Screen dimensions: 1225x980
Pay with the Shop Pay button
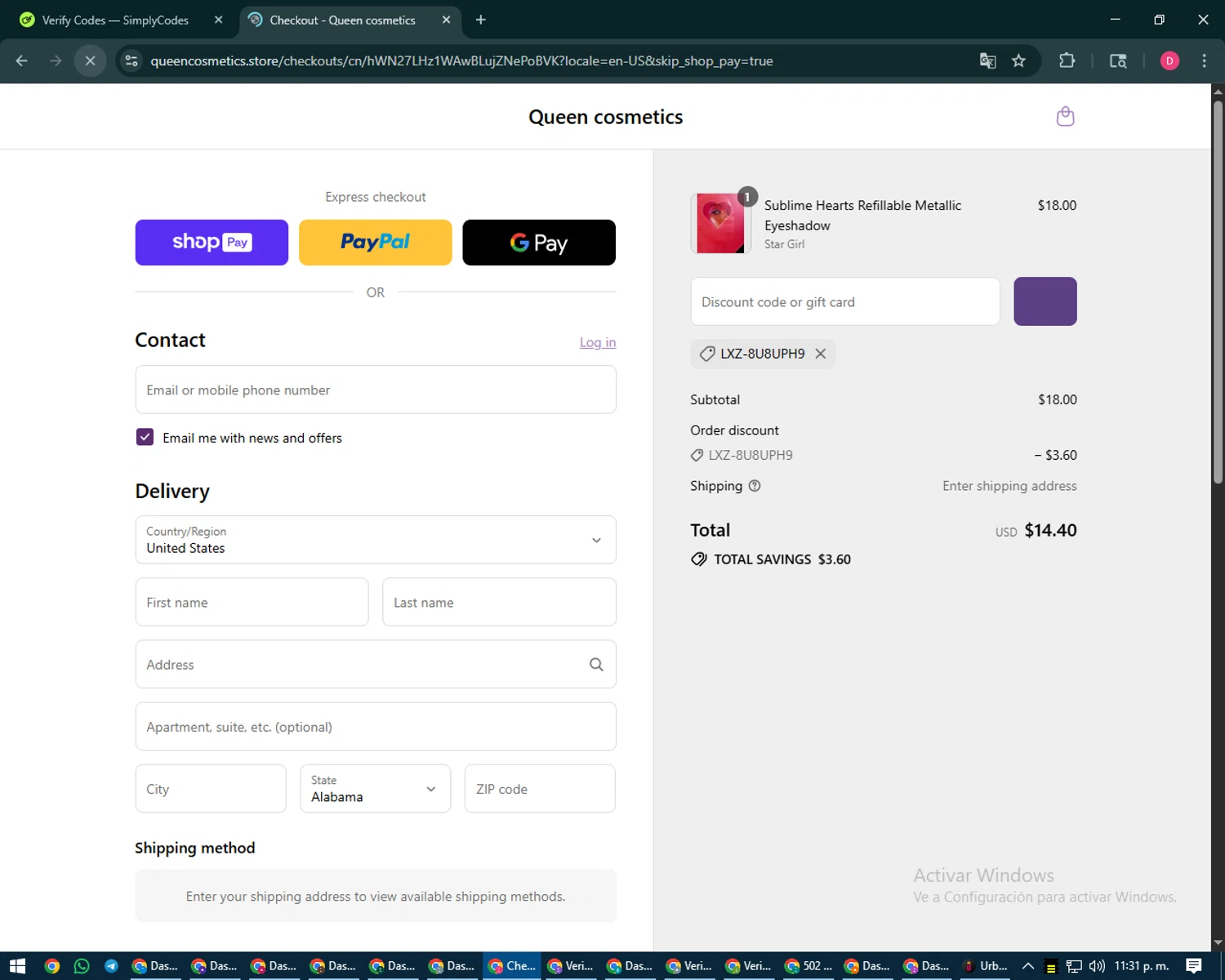click(x=212, y=243)
